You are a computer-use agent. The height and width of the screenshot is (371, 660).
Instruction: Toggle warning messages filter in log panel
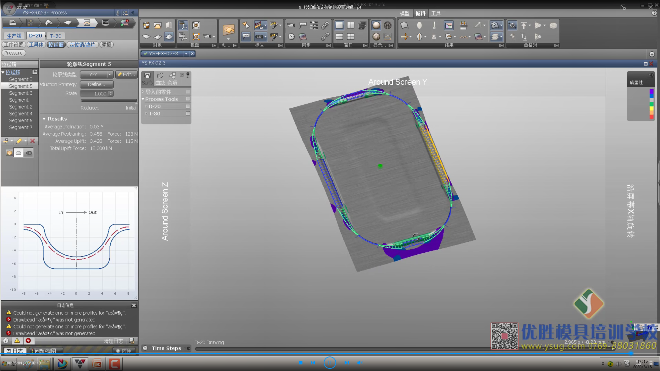point(17,341)
